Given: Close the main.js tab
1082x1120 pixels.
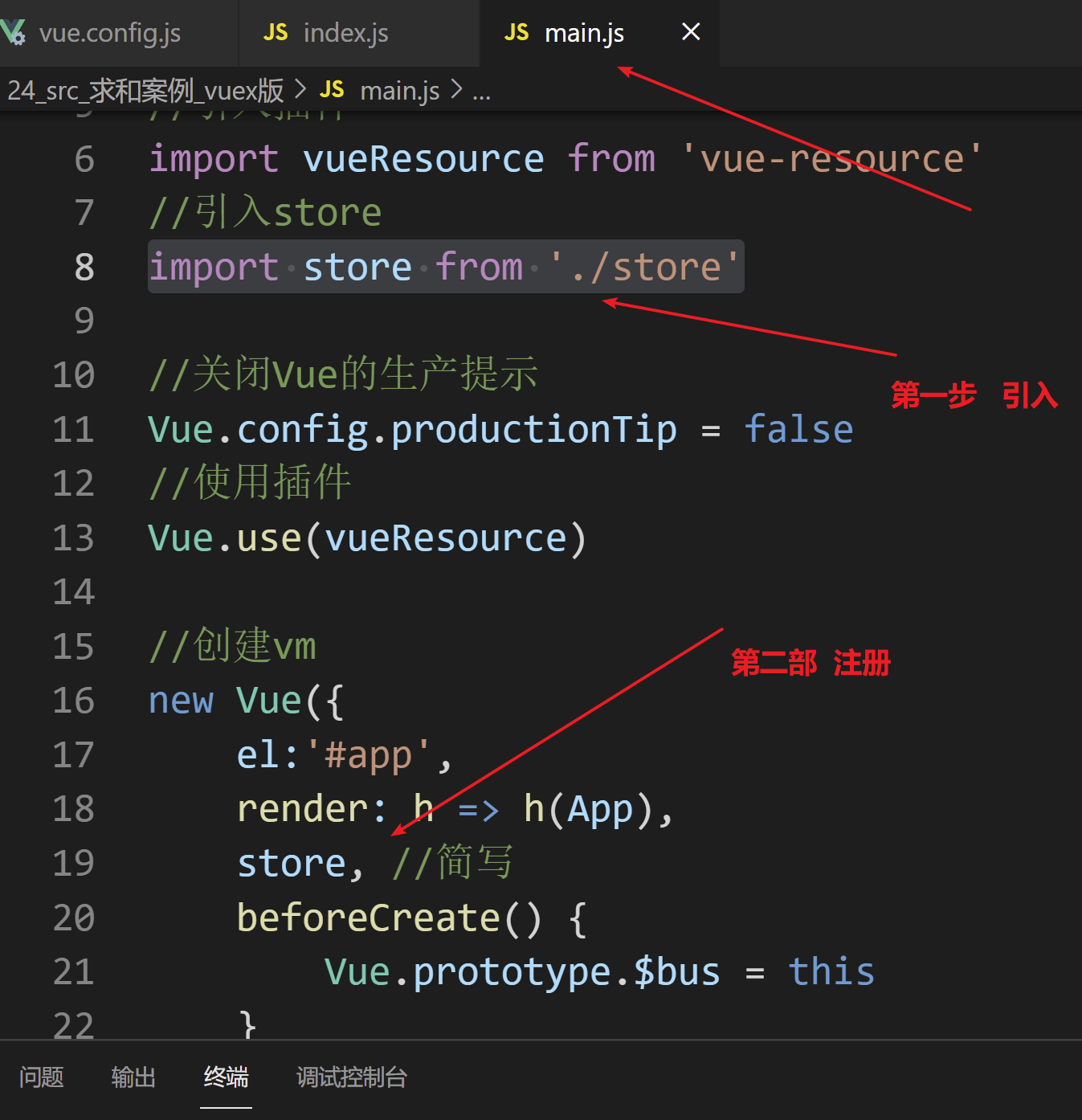Looking at the screenshot, I should (691, 32).
